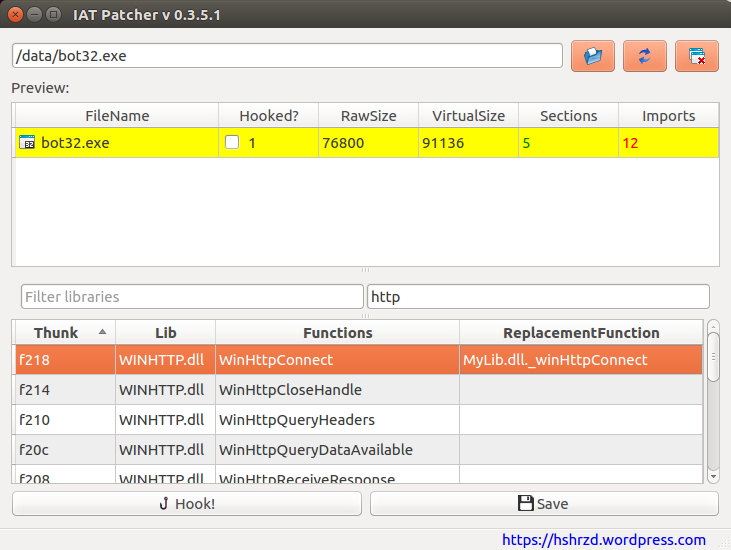The height and width of the screenshot is (550, 731).
Task: Select the WinHttpQueryDataAvailable function row
Action: point(315,450)
